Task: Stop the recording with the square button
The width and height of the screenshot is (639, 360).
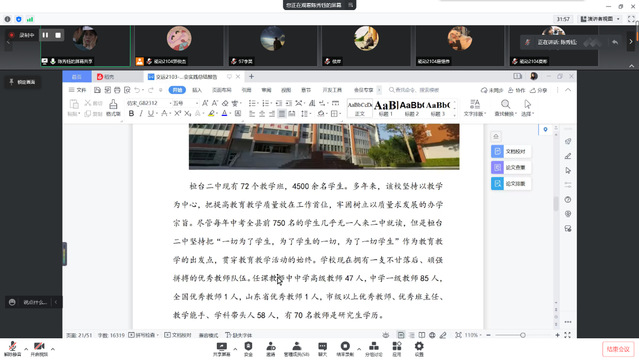Action: click(58, 35)
